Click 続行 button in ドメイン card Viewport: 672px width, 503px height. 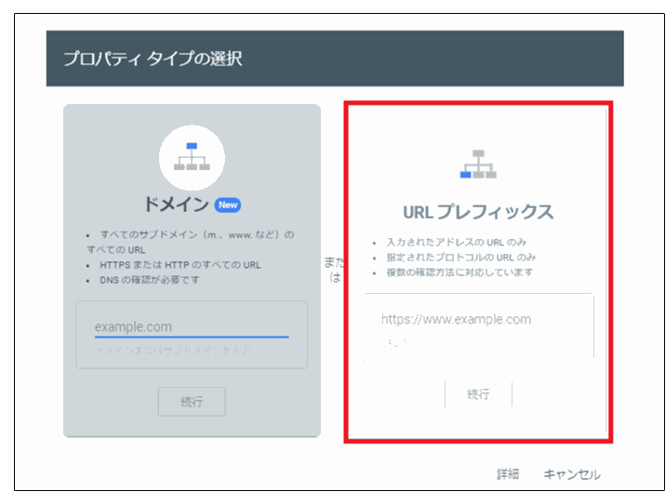coord(192,402)
